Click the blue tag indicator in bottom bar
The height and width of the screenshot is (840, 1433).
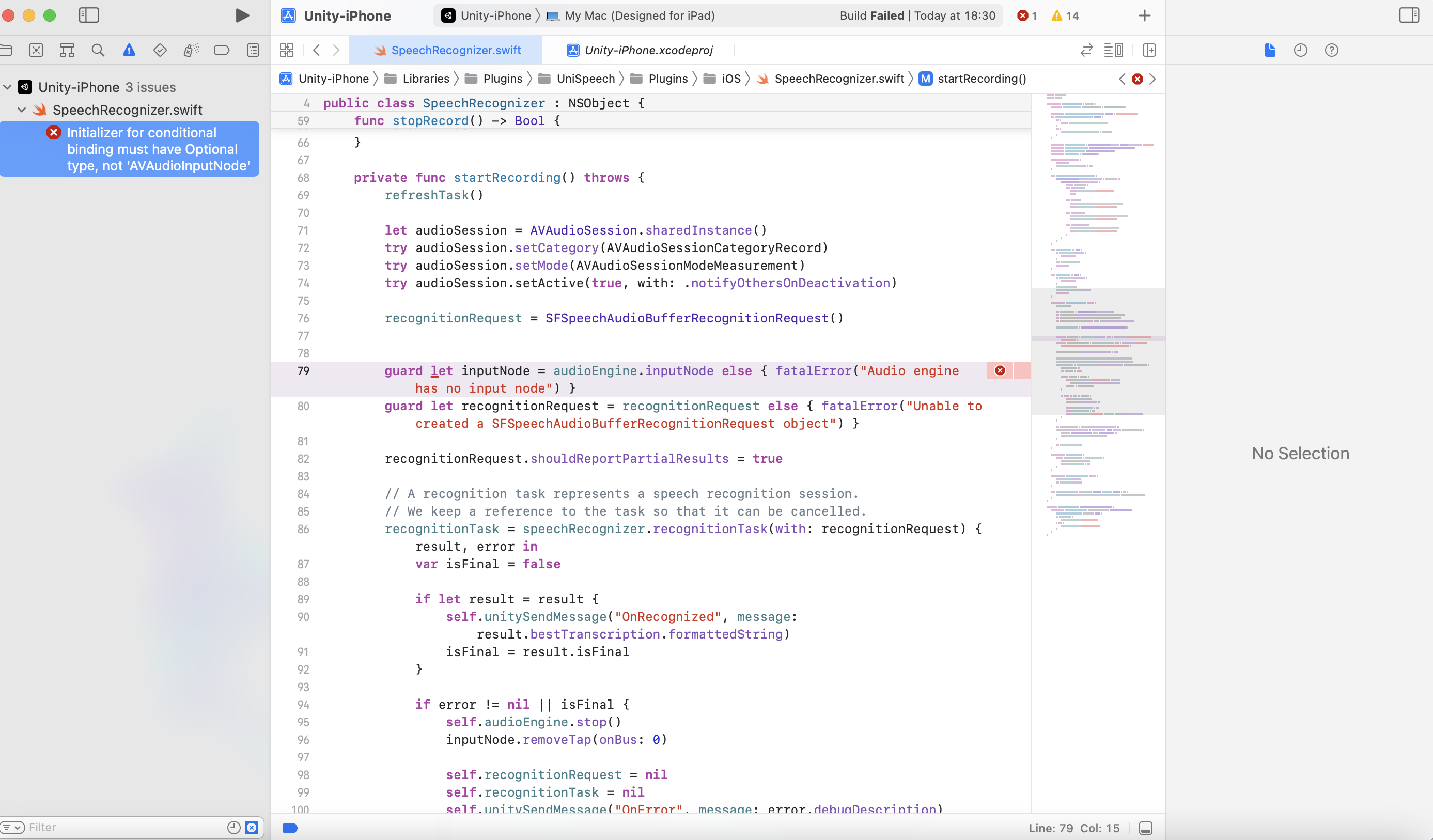point(290,828)
